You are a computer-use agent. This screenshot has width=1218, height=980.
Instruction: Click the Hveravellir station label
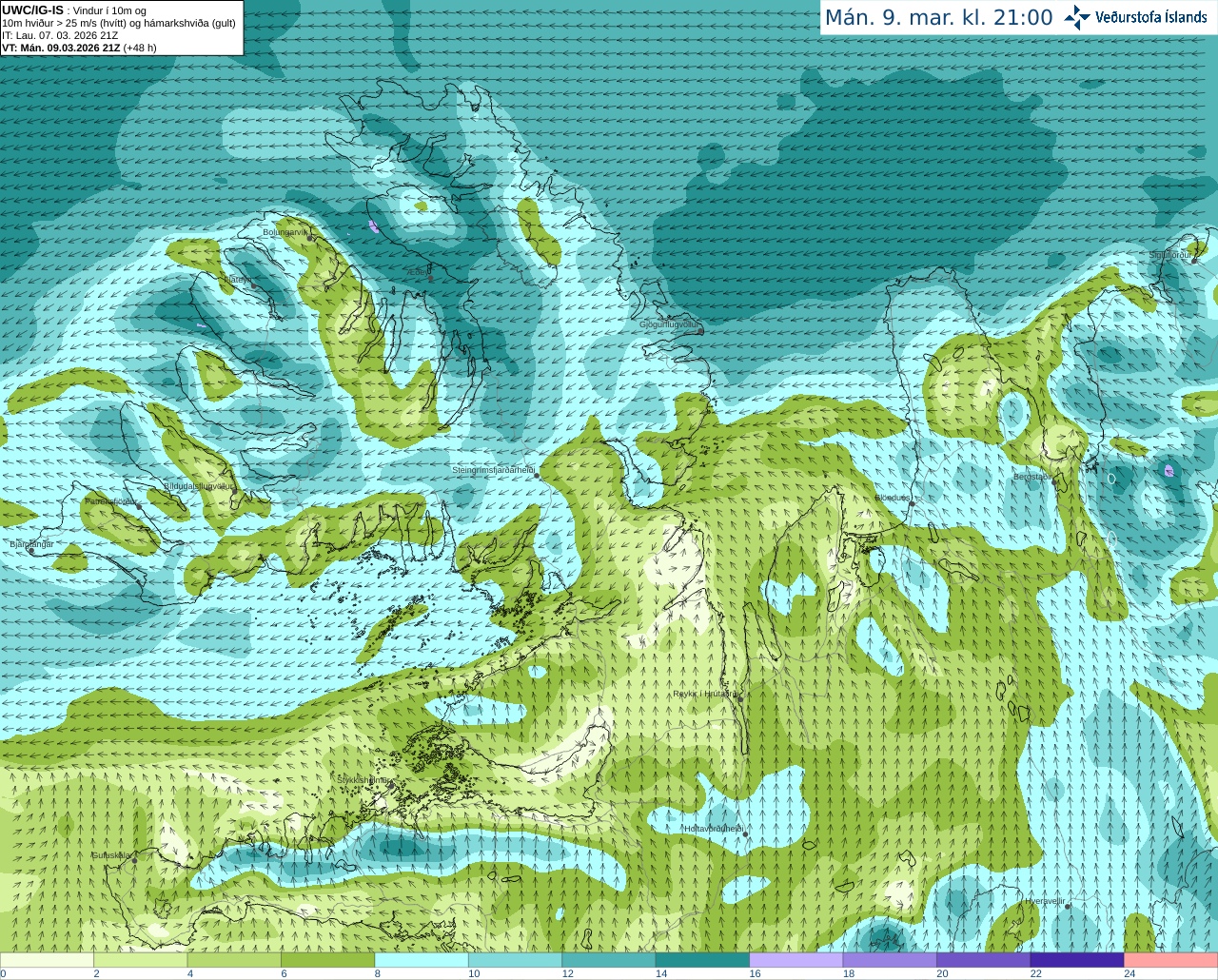(1045, 901)
